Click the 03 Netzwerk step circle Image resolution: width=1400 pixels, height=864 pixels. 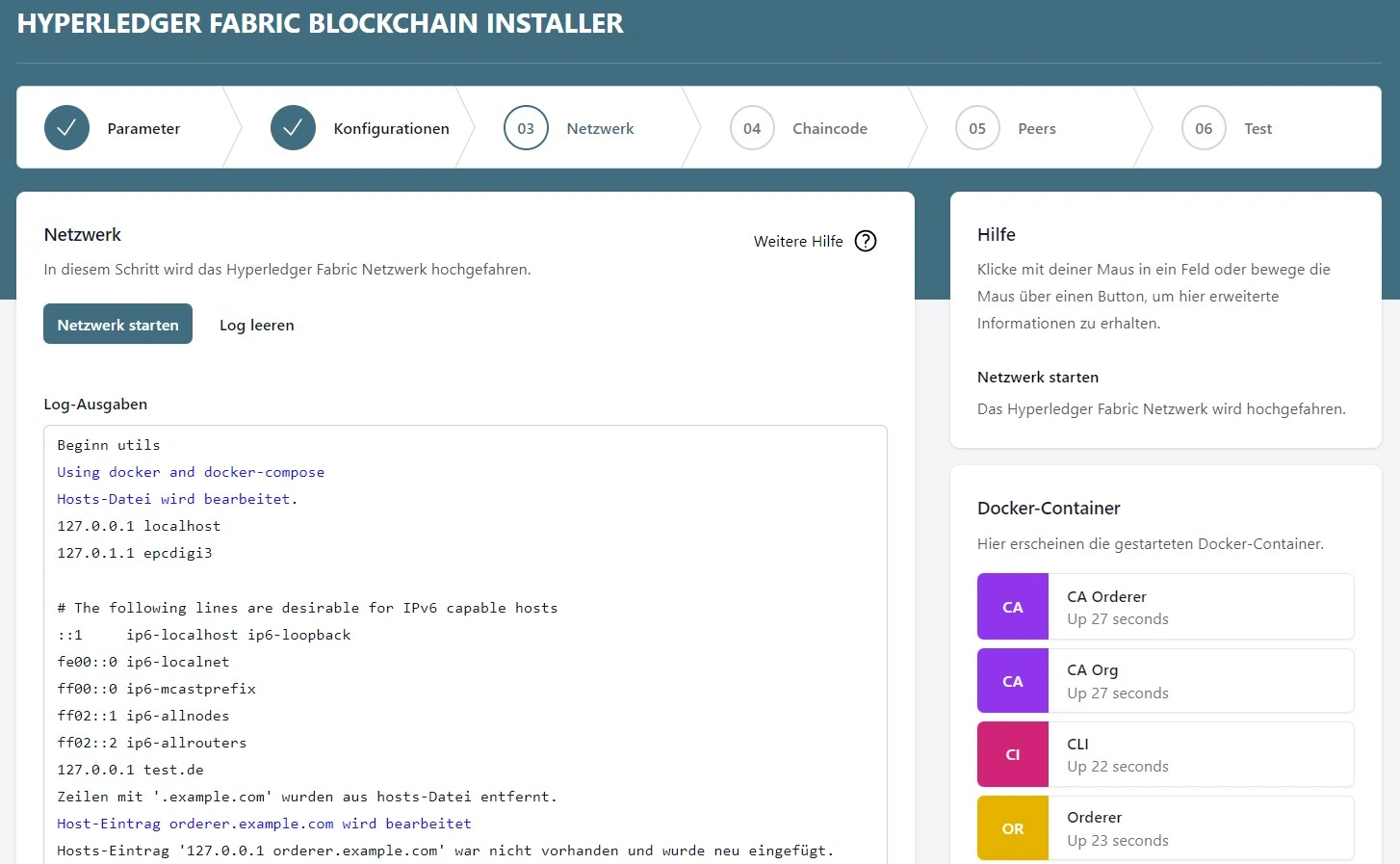tap(526, 128)
